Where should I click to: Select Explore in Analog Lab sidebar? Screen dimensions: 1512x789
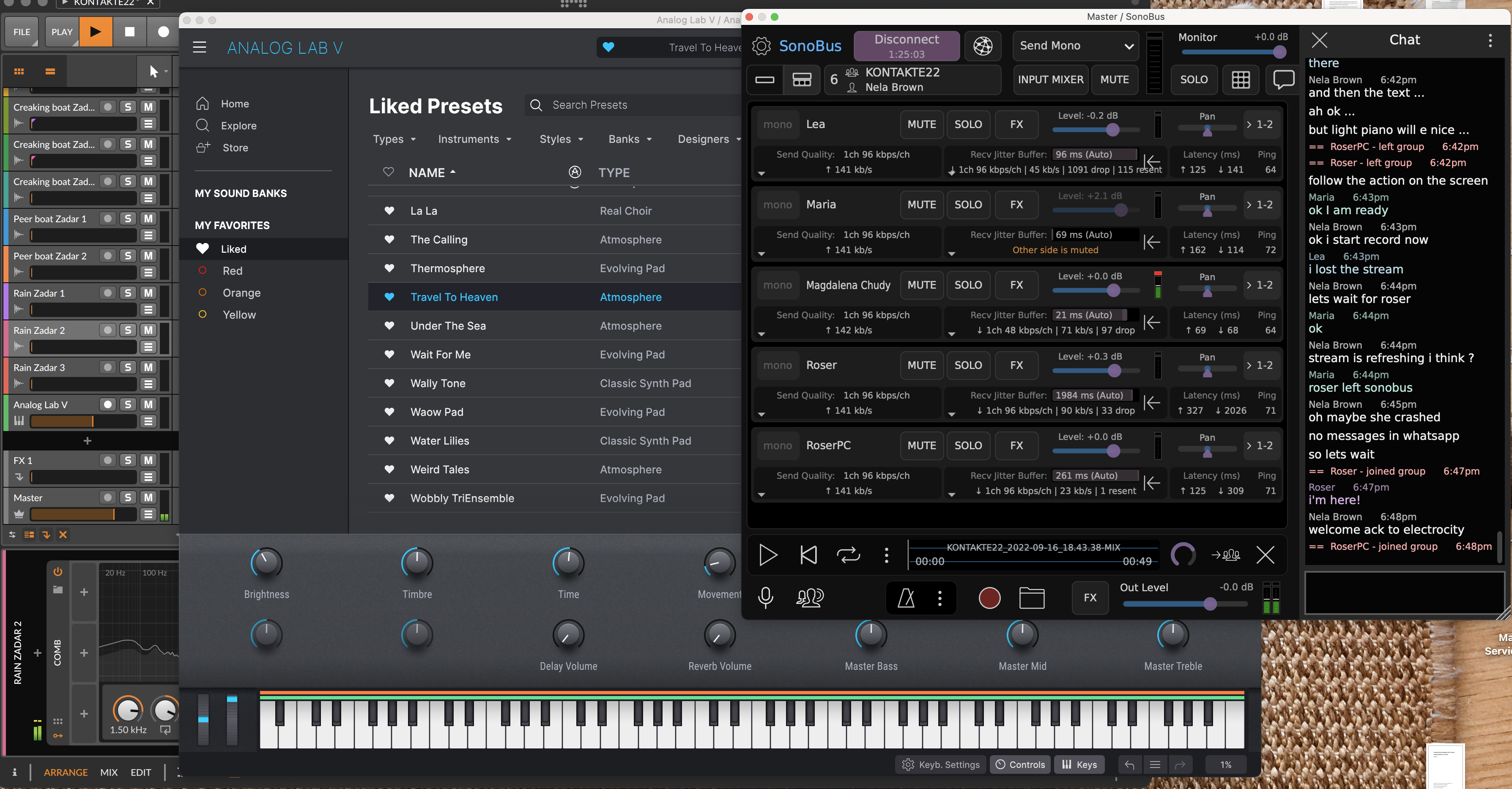point(238,126)
